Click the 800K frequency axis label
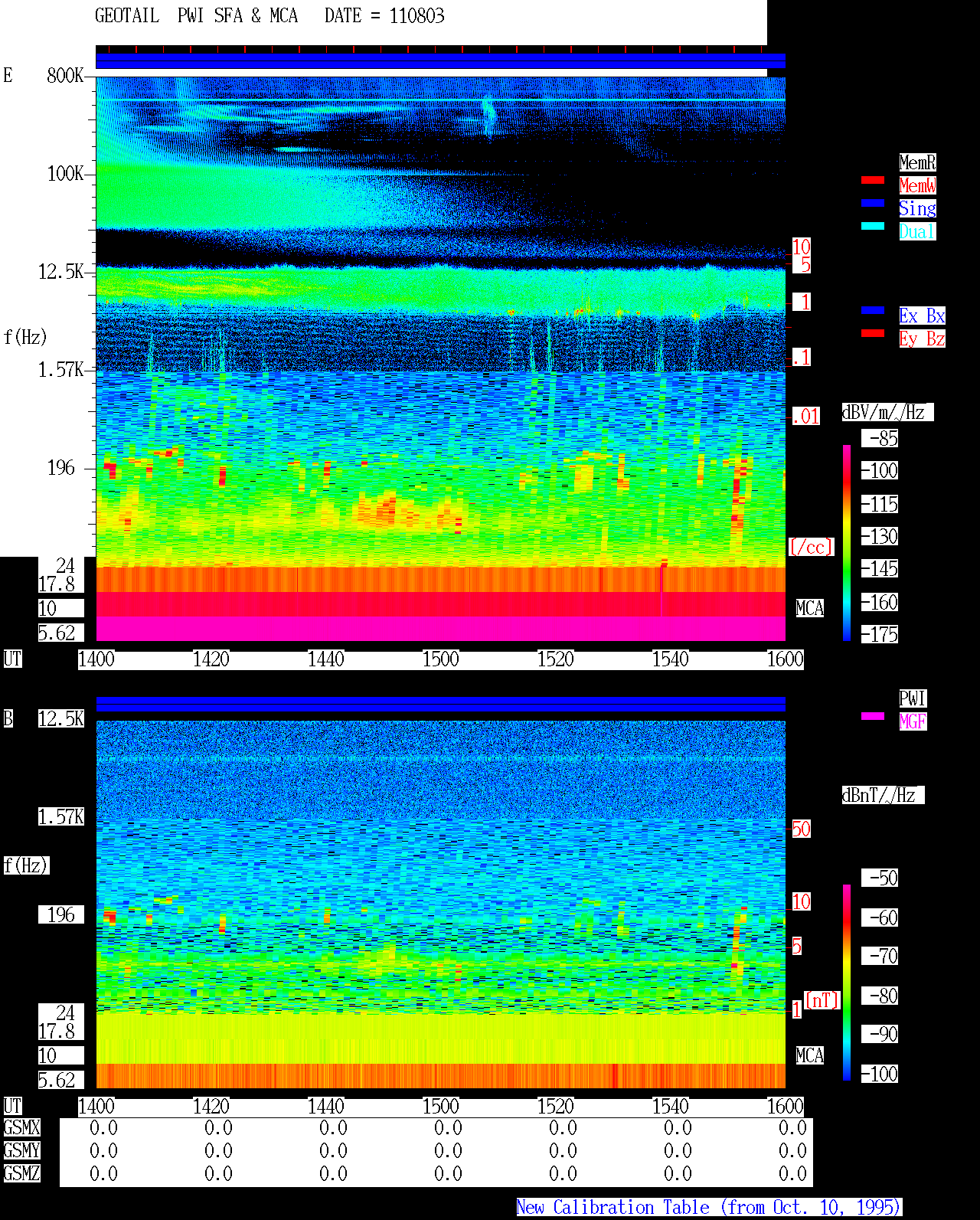Image resolution: width=980 pixels, height=1220 pixels. [65, 76]
